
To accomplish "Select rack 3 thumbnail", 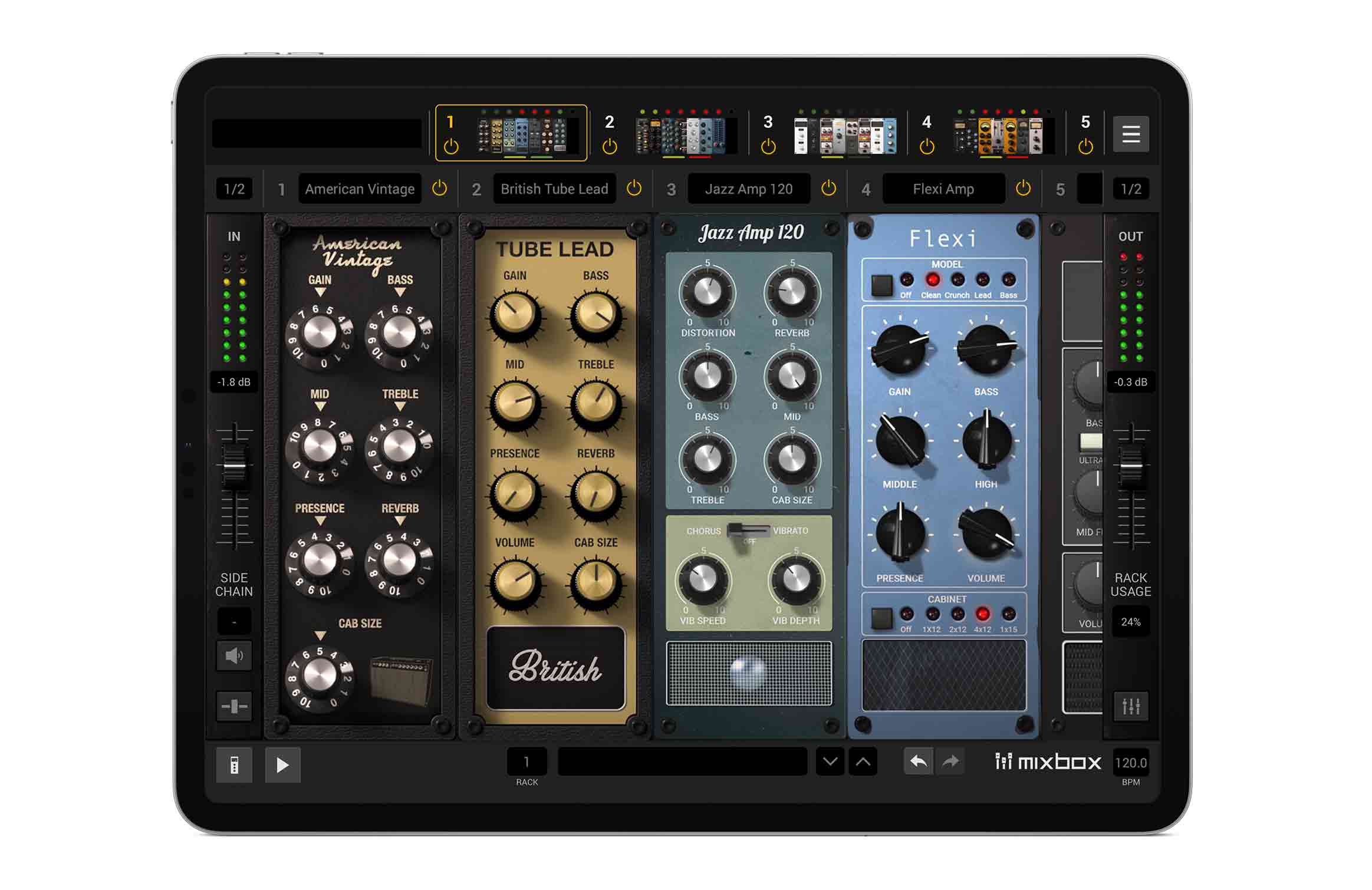I will point(845,136).
